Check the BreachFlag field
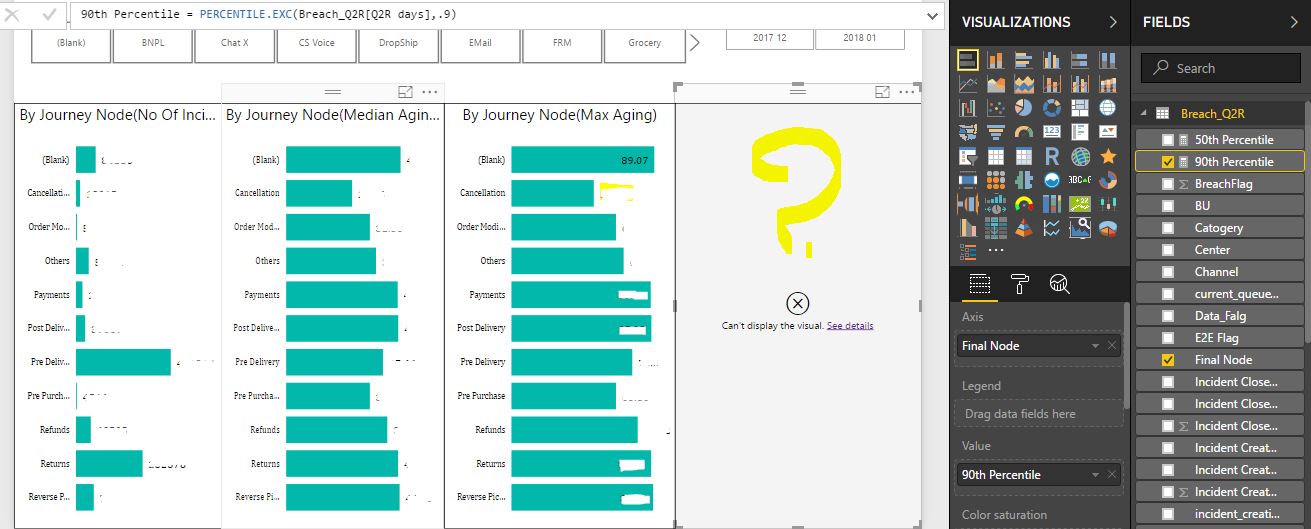 tap(1168, 184)
